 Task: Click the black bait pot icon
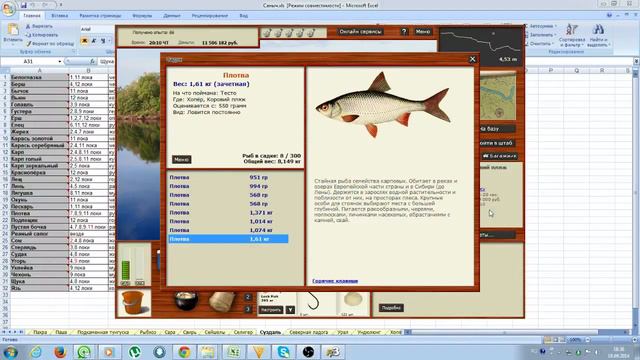point(186,301)
